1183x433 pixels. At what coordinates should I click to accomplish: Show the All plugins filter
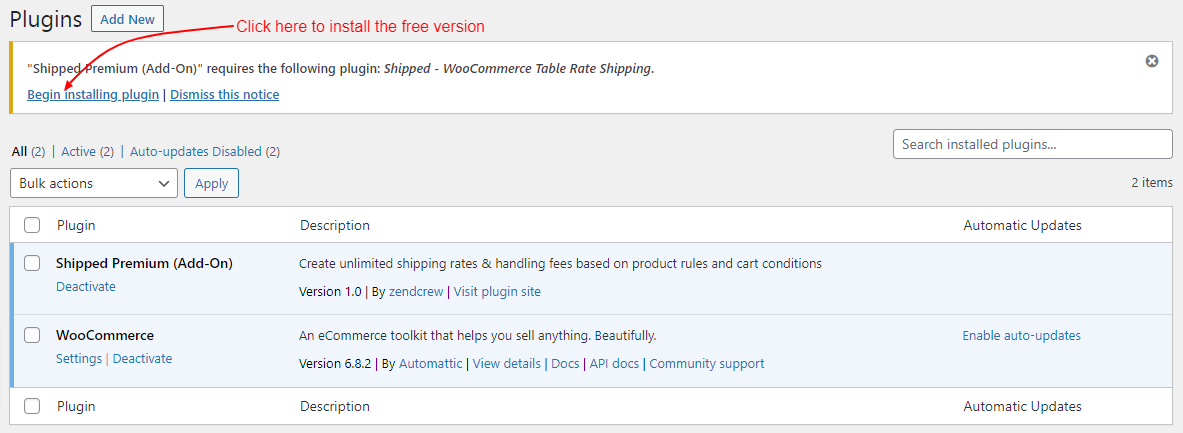[19, 152]
